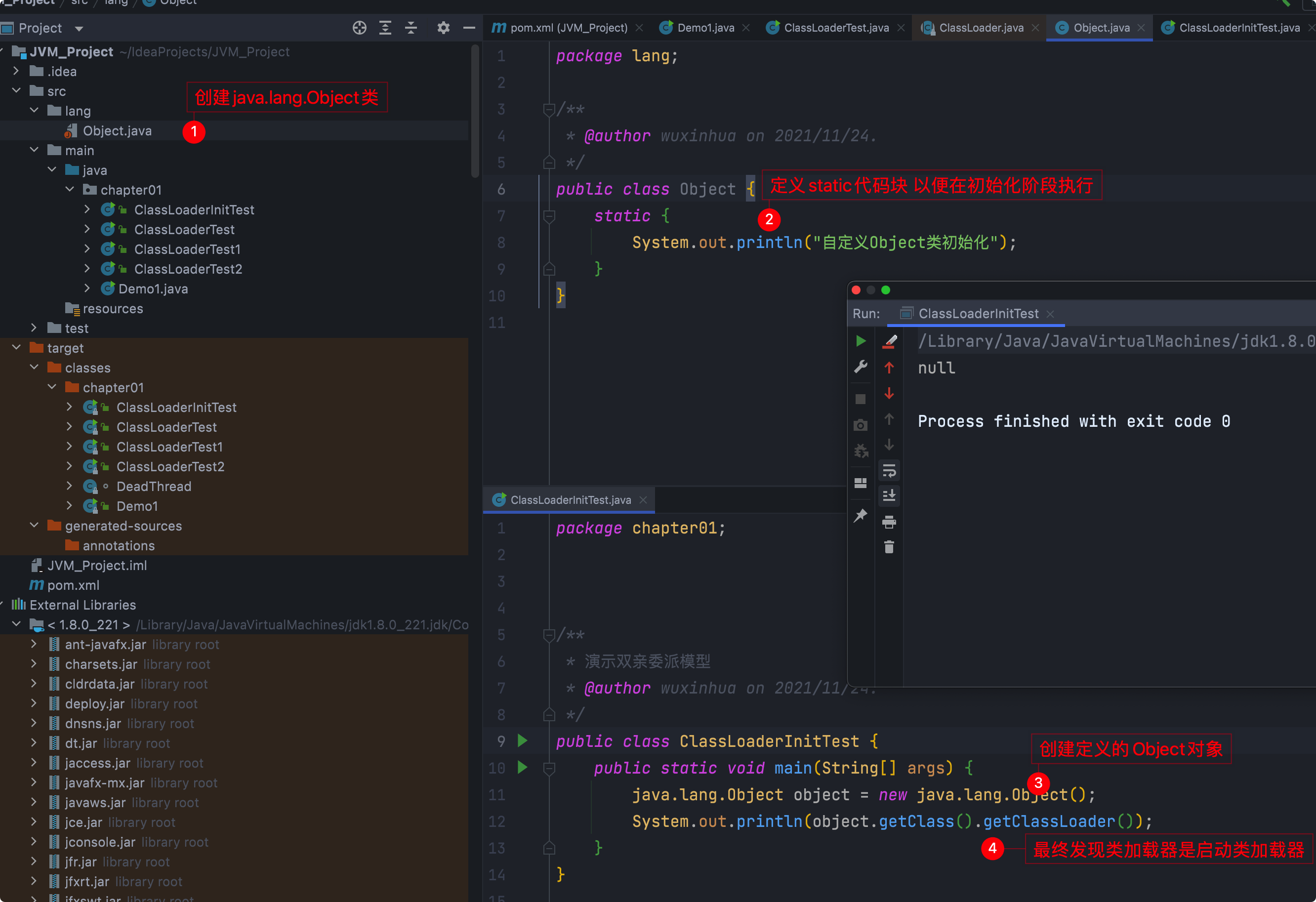Switch to the Demo1.java editor tab

(705, 28)
